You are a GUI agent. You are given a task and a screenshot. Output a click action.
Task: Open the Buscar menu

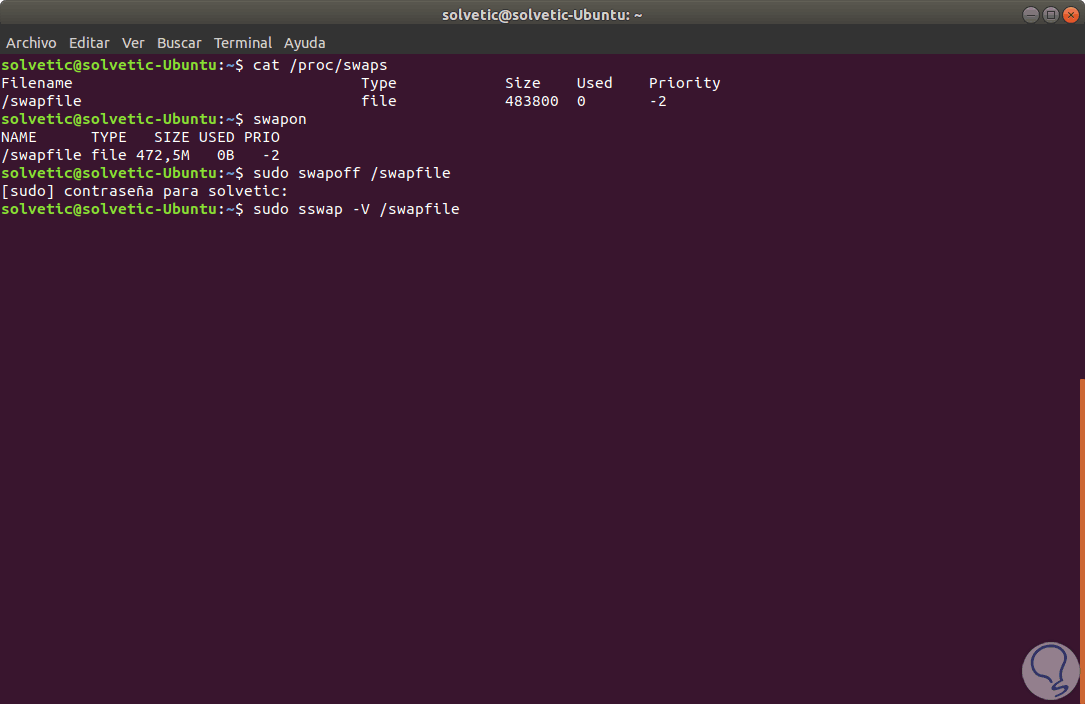tap(179, 43)
